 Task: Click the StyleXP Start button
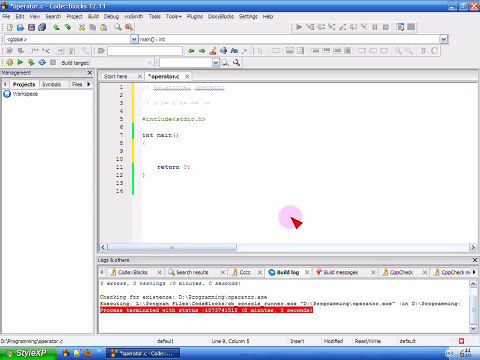[29, 353]
